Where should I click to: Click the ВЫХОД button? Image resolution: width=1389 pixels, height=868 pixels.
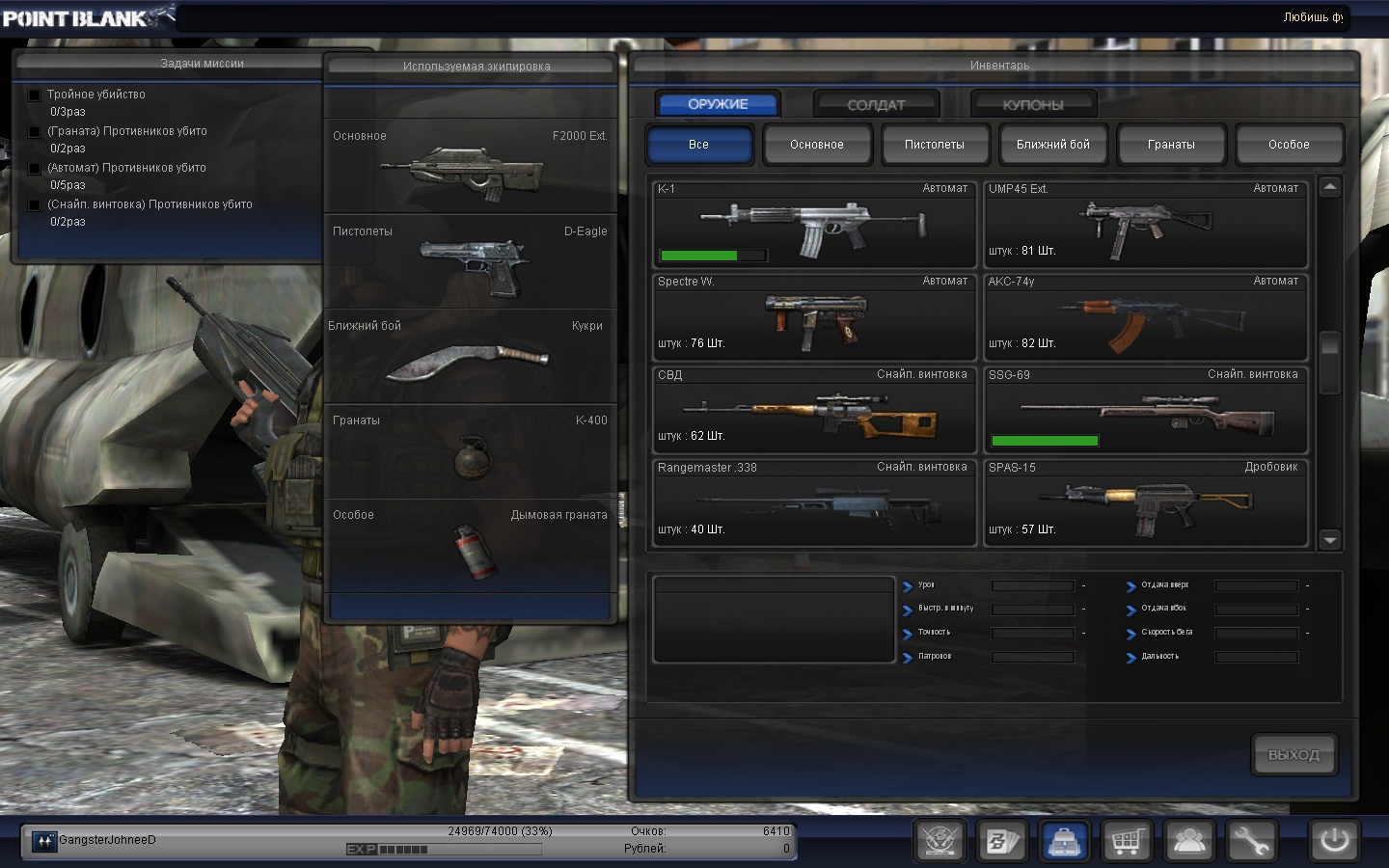(1294, 755)
